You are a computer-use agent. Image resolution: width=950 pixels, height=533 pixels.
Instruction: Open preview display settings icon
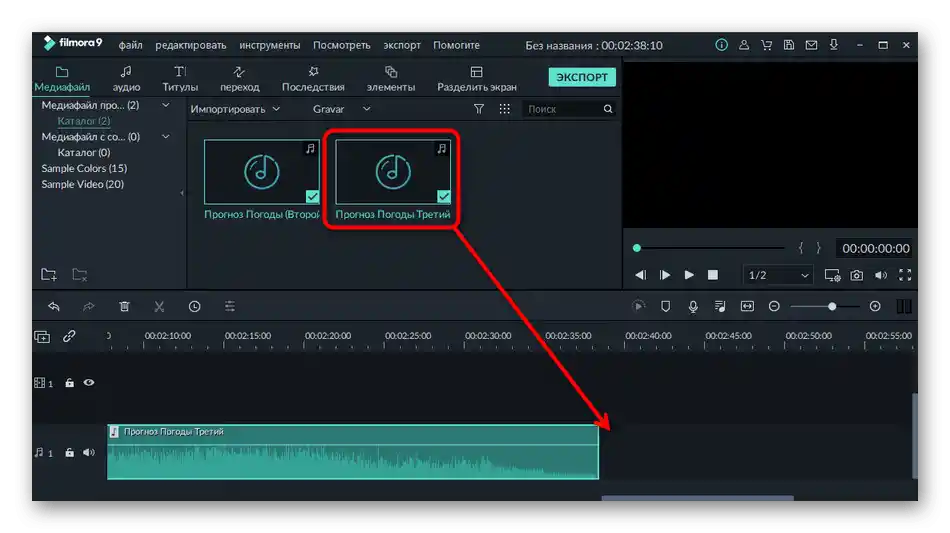click(x=832, y=276)
